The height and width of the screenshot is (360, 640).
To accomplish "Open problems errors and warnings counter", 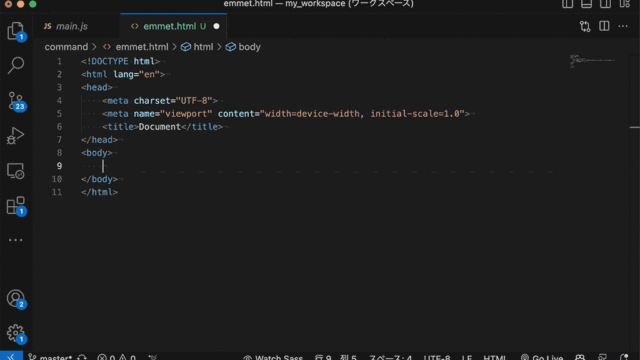I will pyautogui.click(x=117, y=357).
